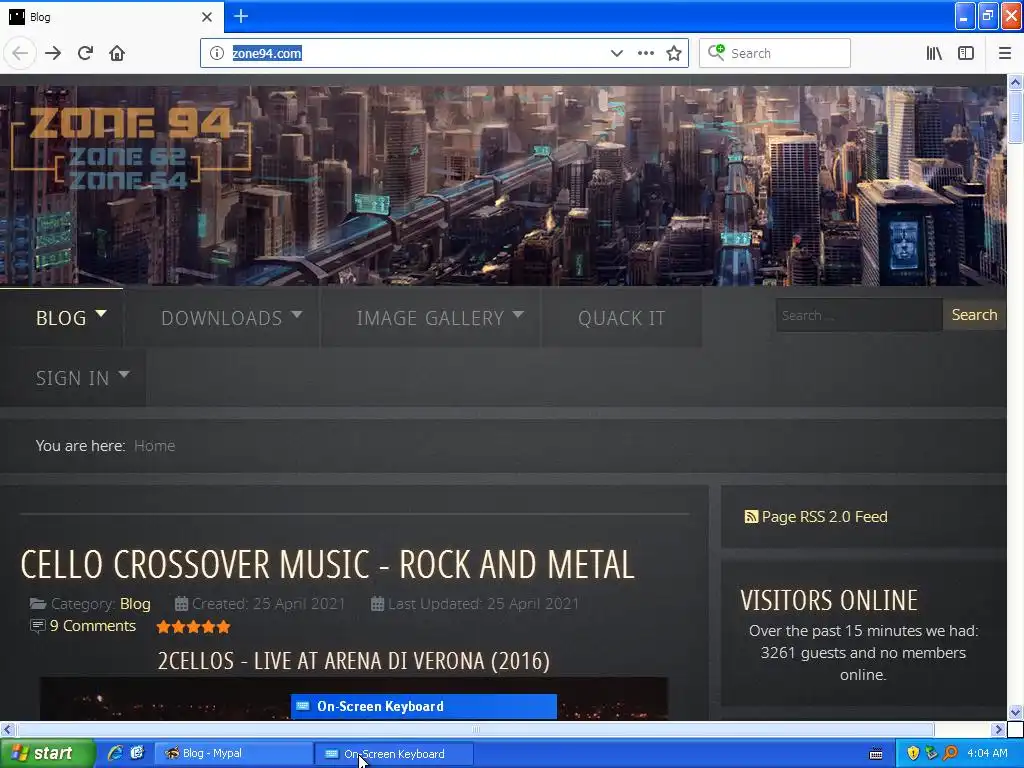
Task: Switch to Blog - Mypal taskbar button
Action: (x=234, y=754)
